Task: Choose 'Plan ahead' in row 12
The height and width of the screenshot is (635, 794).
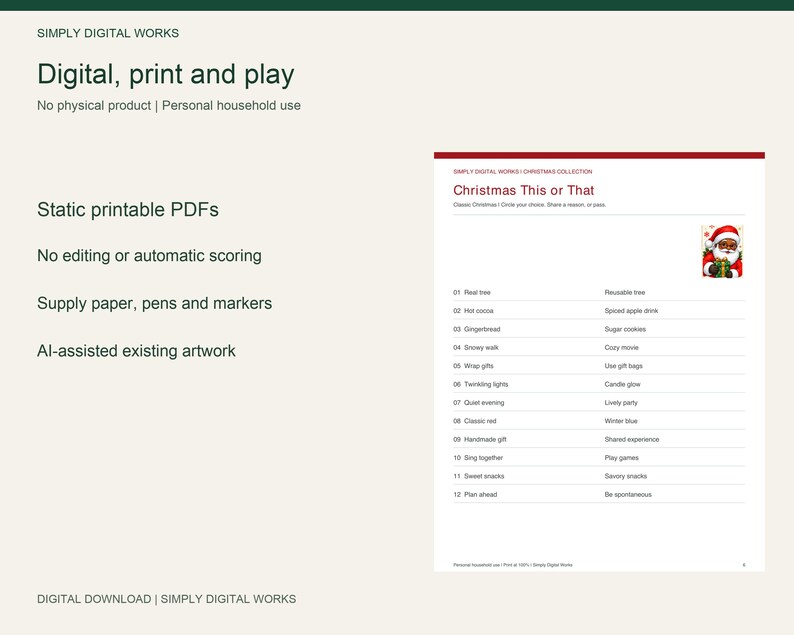Action: tap(481, 495)
